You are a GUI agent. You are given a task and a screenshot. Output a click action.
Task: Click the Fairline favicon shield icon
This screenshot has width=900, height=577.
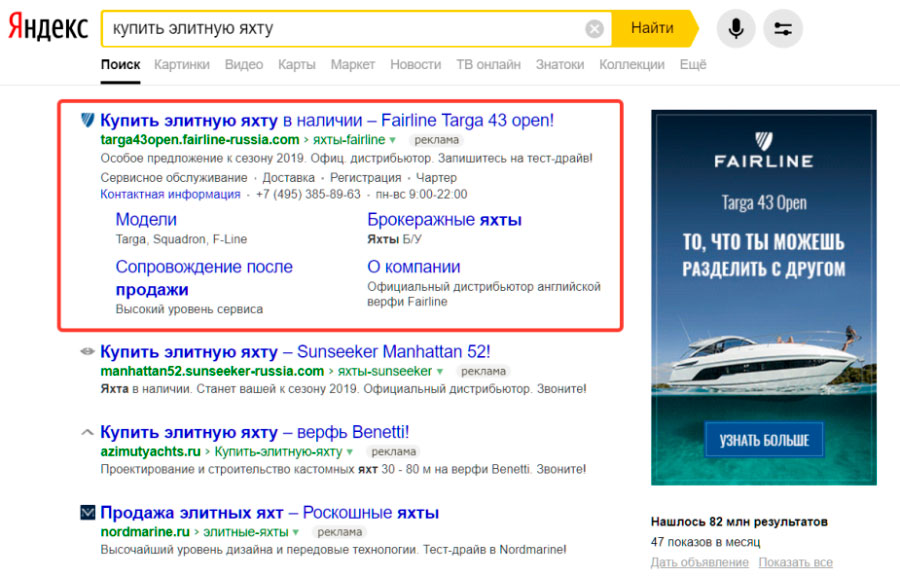point(88,121)
